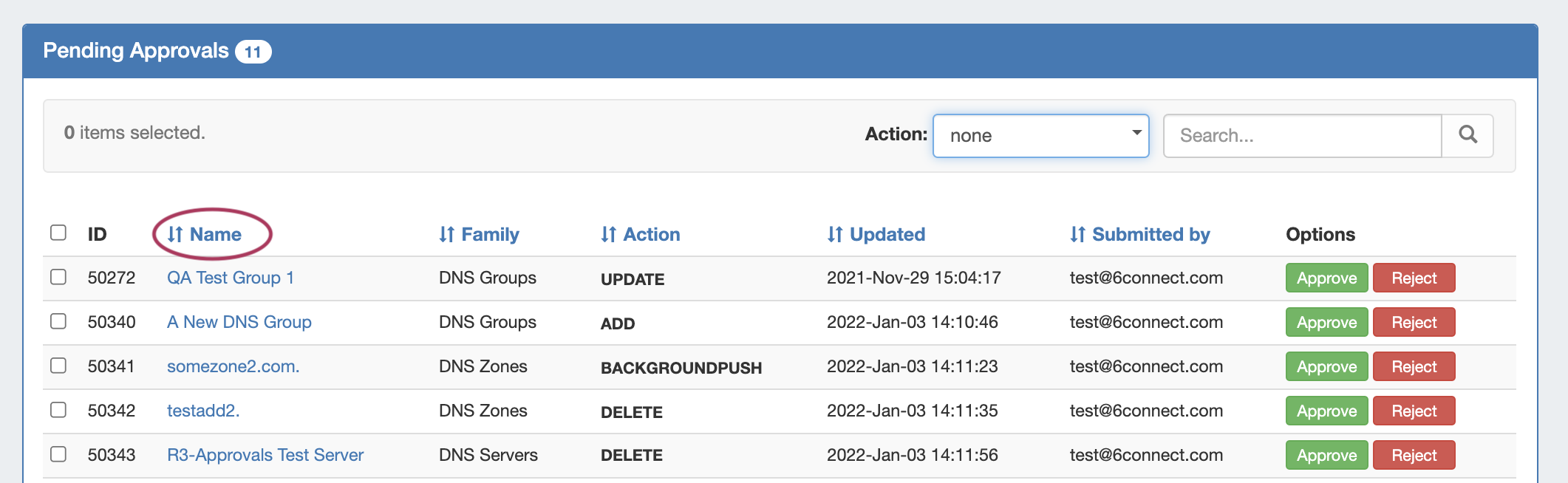Sort table by Family column
This screenshot has height=483, width=1568.
(480, 234)
